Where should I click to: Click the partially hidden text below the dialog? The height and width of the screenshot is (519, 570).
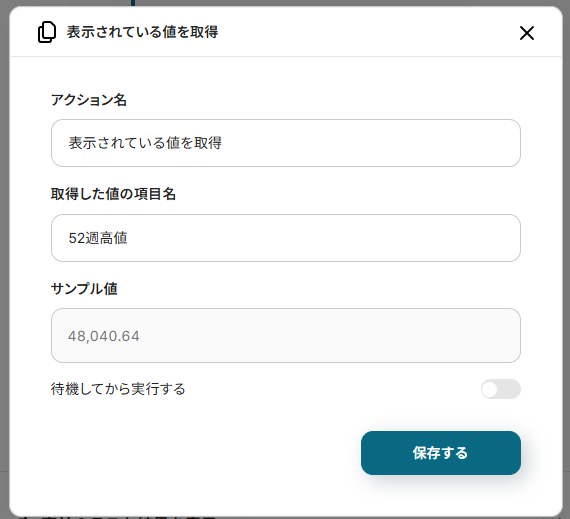click(x=118, y=517)
